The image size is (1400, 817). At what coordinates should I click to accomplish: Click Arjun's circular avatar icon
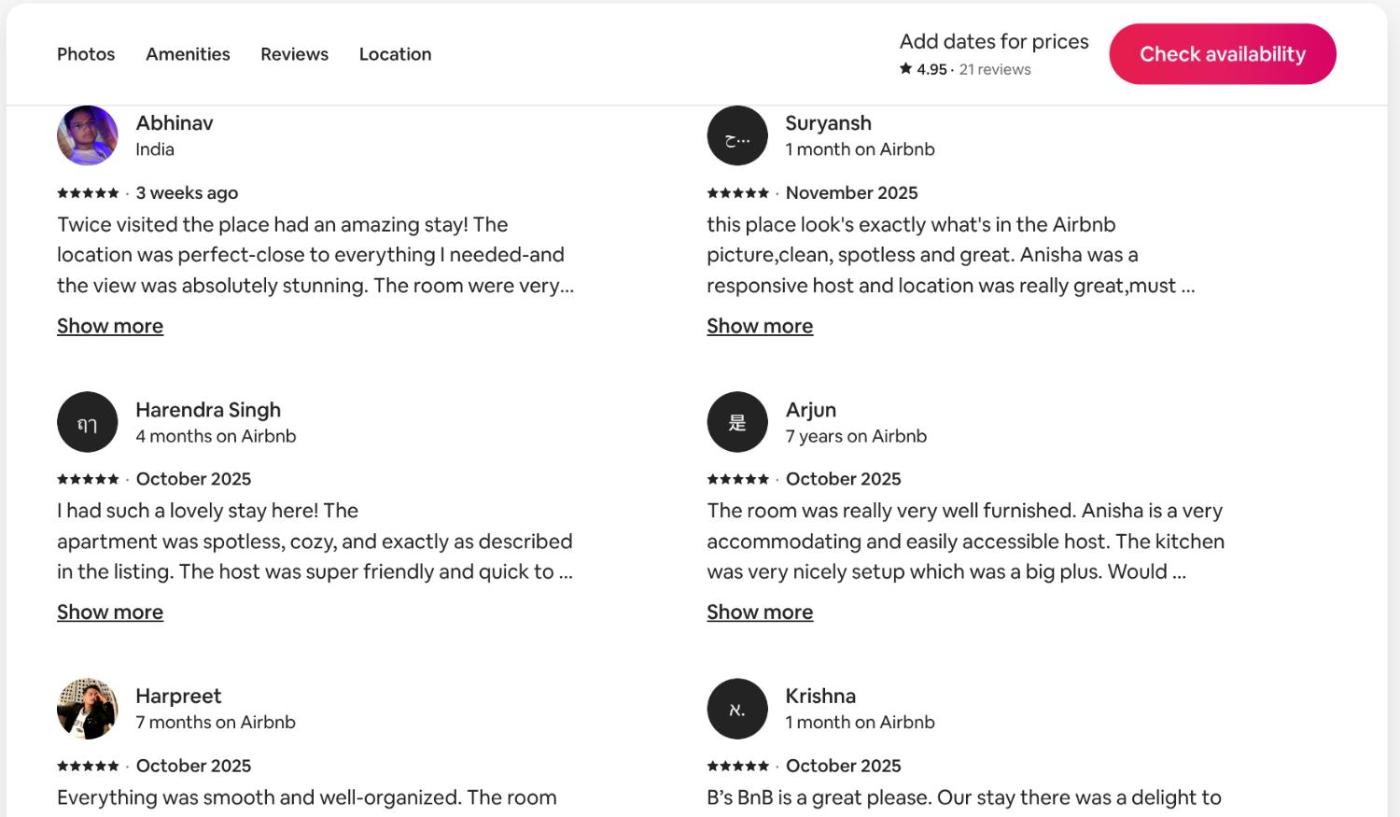(737, 422)
